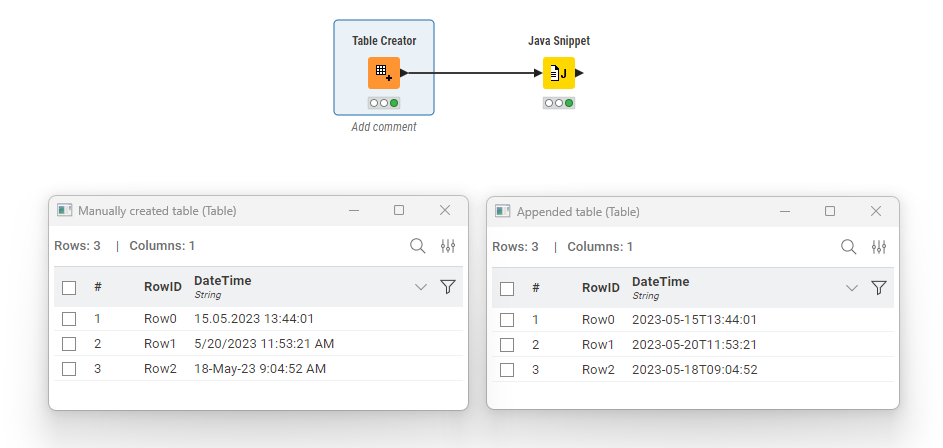Open column settings in Manually created table
The image size is (943, 448).
coord(448,246)
